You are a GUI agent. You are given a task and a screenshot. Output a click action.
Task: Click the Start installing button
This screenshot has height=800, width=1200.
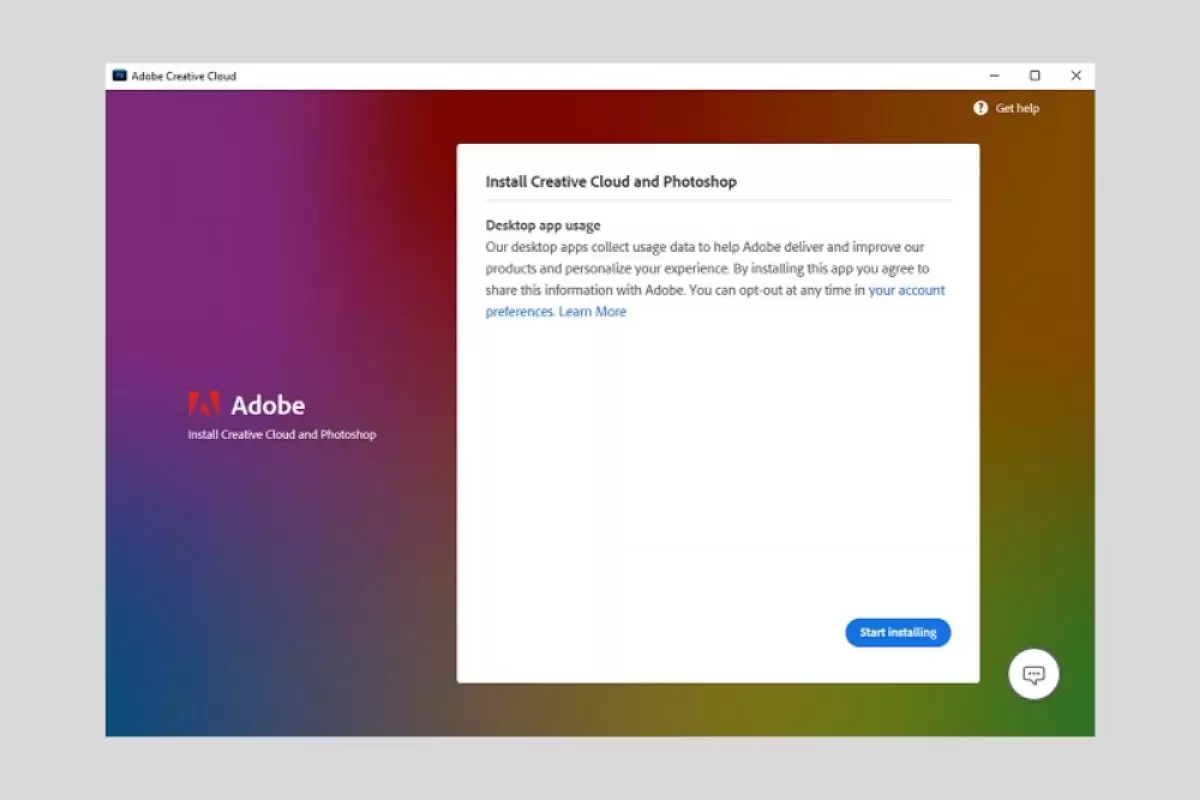click(x=898, y=632)
